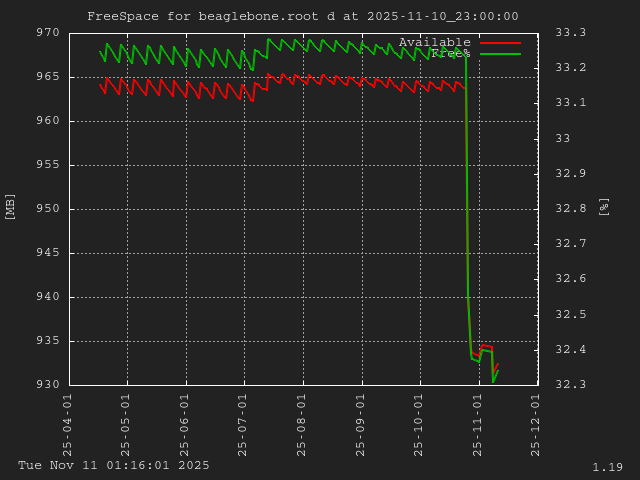
Task: Select the Available legend label
Action: (434, 42)
